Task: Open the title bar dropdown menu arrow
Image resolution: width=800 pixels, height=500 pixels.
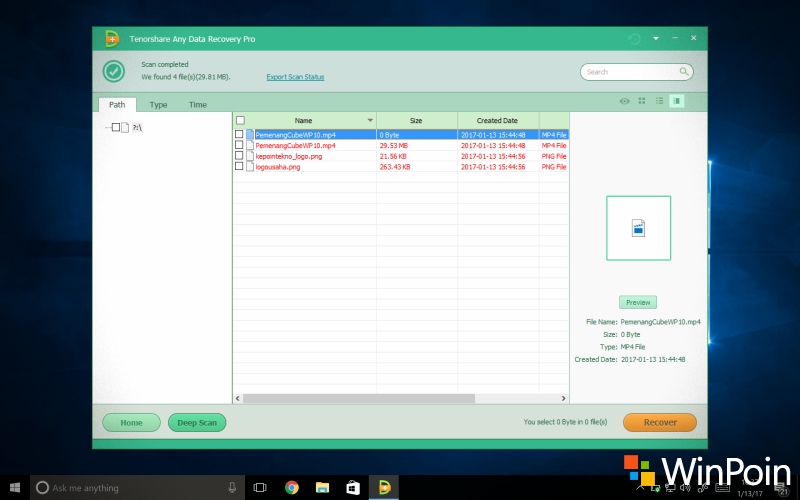Action: [x=656, y=38]
